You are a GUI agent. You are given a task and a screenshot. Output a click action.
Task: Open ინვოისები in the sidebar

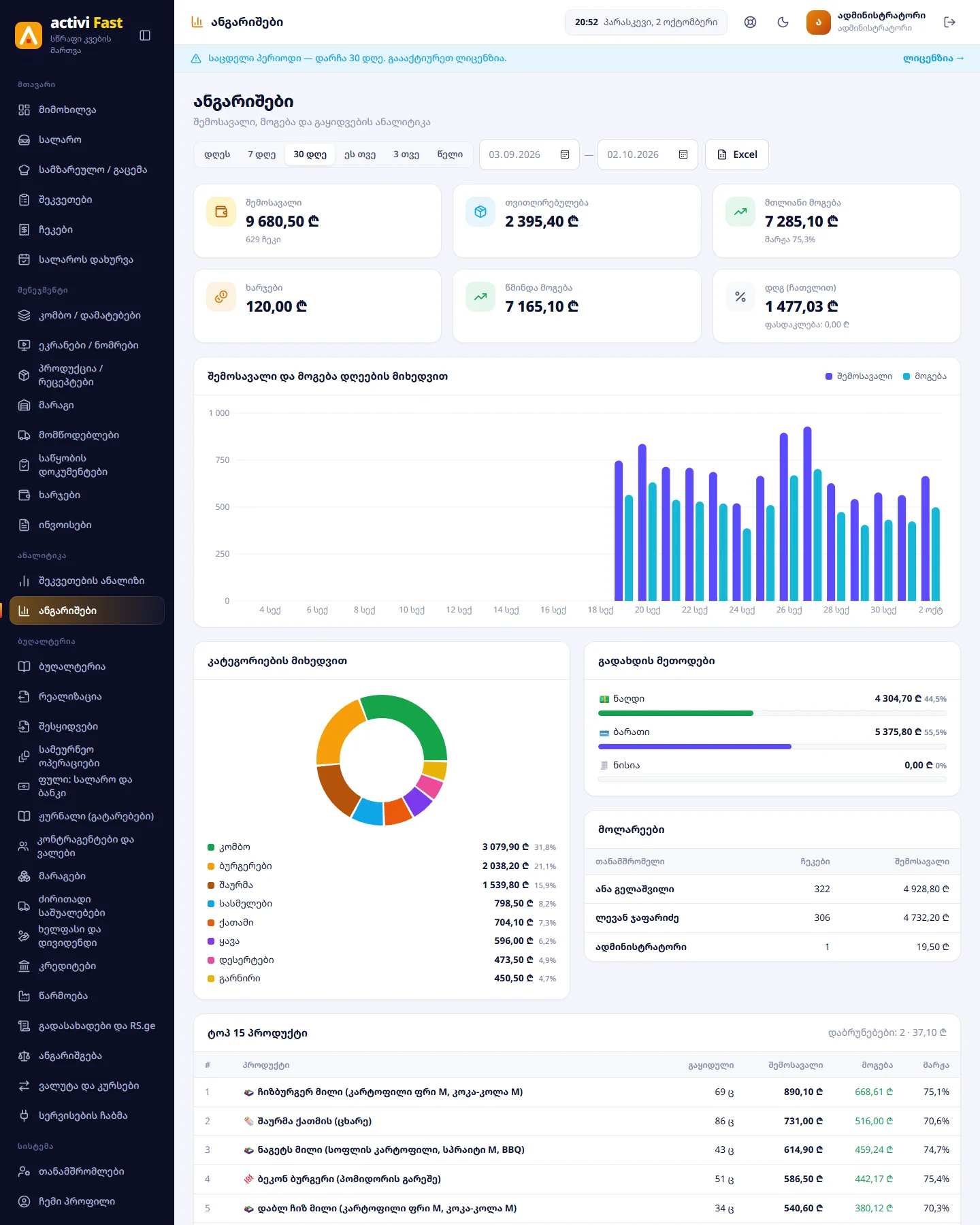coord(87,525)
